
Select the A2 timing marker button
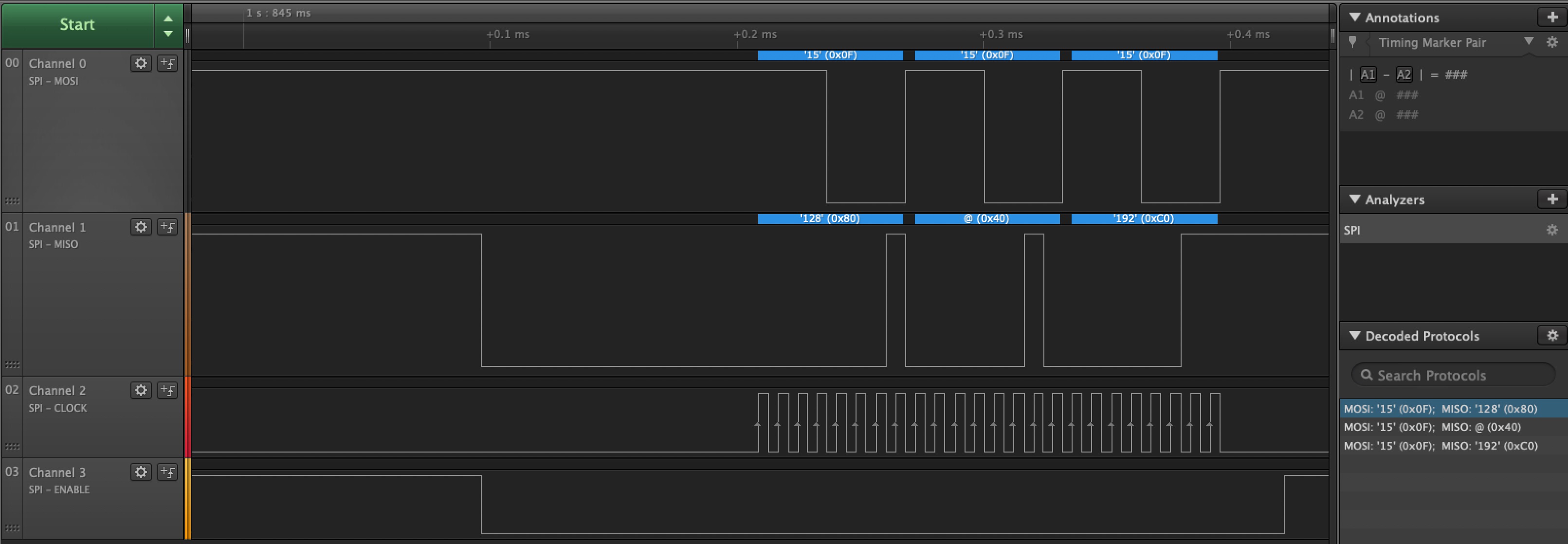[x=1404, y=75]
